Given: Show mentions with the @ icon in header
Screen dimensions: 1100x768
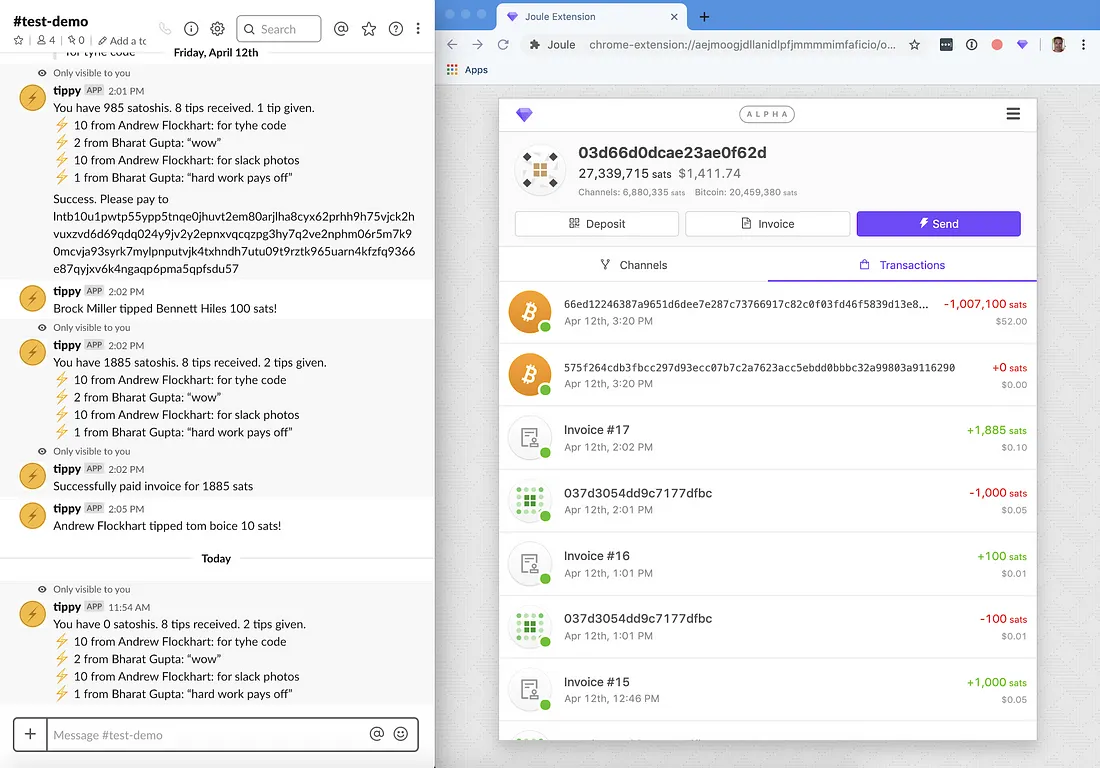Looking at the screenshot, I should click(341, 29).
